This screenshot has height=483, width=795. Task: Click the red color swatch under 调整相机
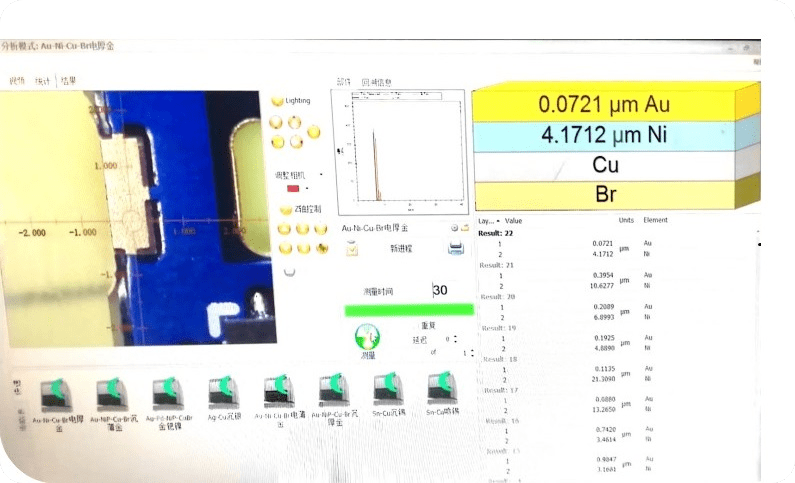click(x=293, y=189)
